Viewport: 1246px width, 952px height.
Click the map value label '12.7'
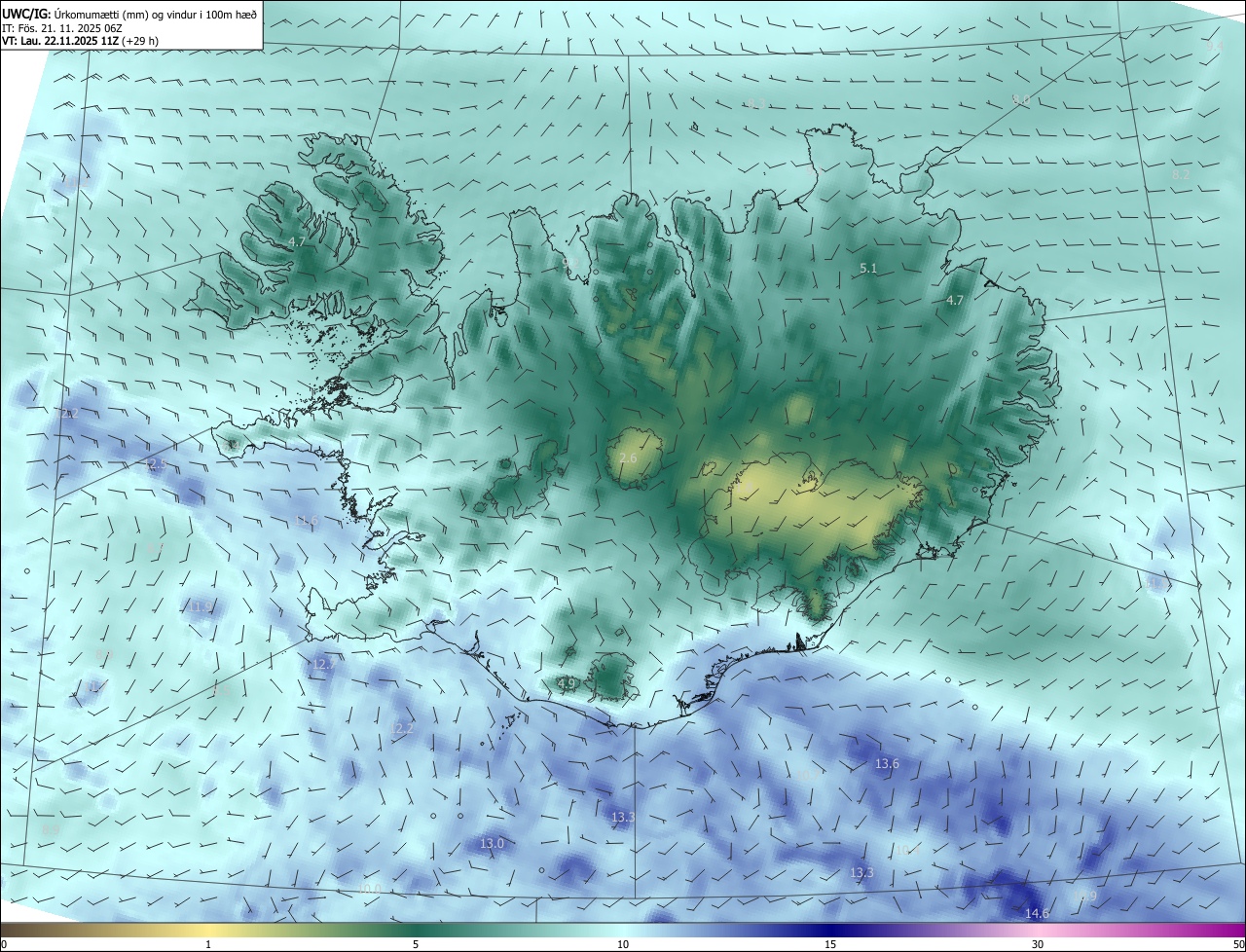(323, 664)
